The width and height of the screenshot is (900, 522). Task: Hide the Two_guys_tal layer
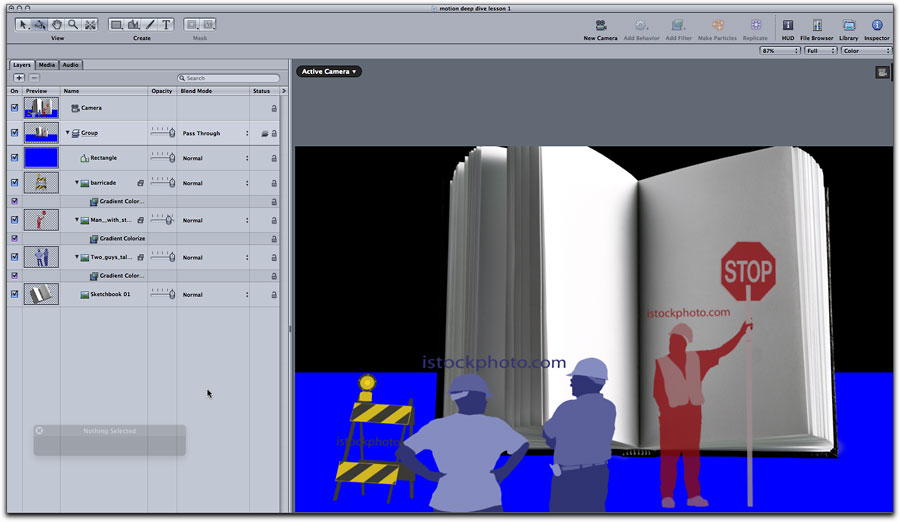(14, 257)
